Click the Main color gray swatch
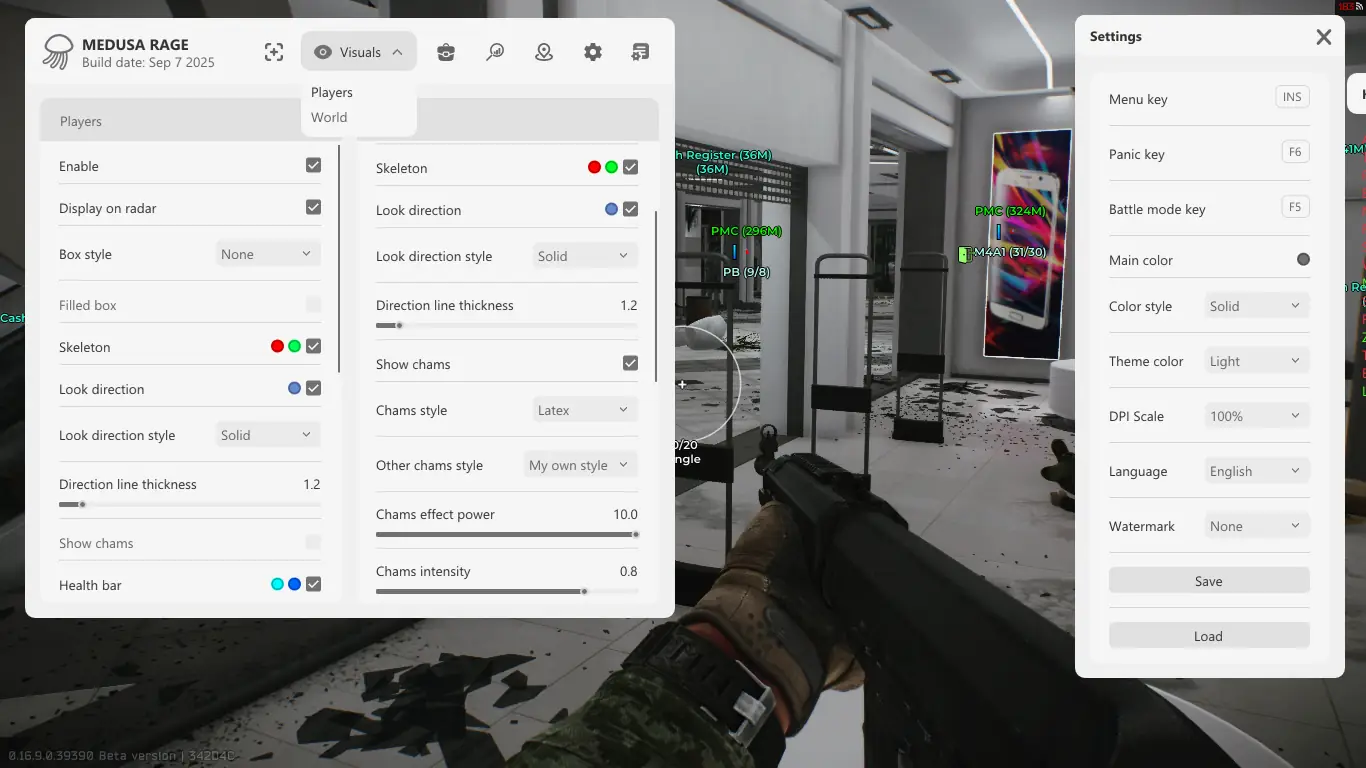Screen dimensions: 1366x768 point(1303,259)
